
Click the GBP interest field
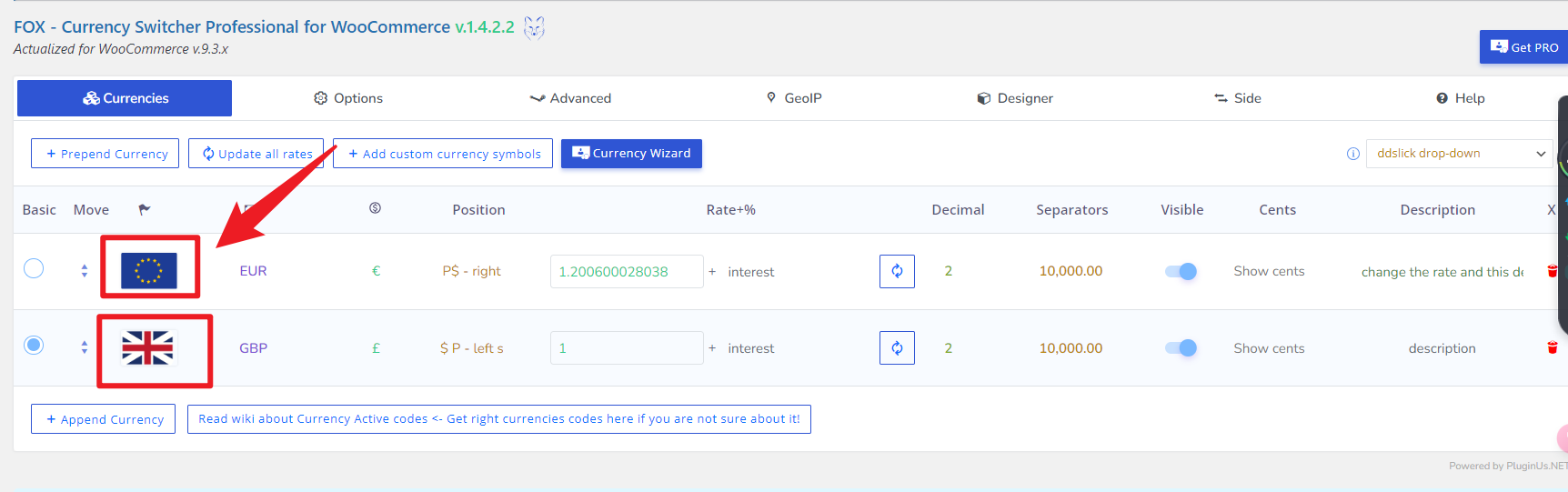[x=750, y=348]
